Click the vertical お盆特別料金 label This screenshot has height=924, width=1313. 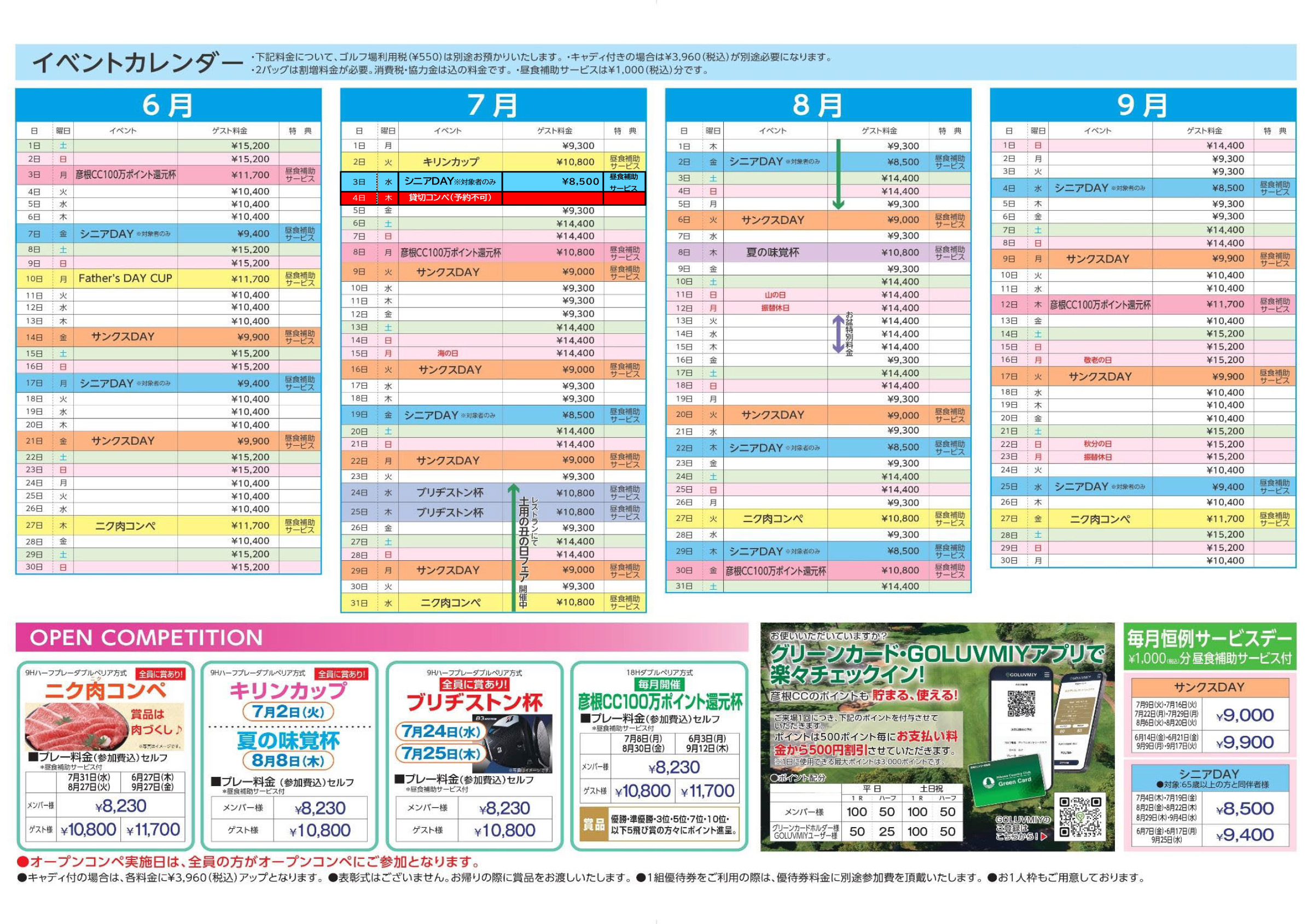click(x=849, y=334)
